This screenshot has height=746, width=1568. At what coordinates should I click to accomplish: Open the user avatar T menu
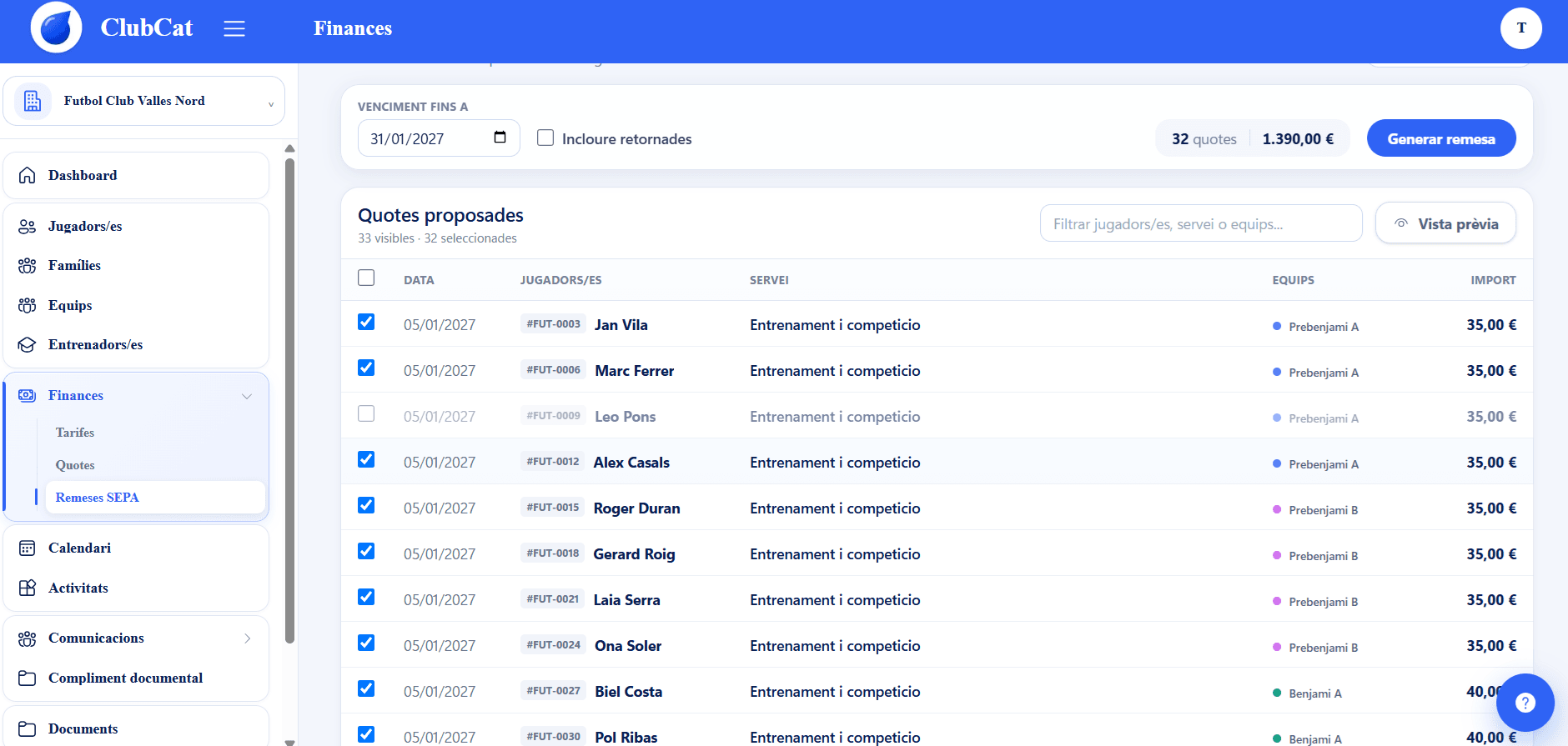point(1520,28)
